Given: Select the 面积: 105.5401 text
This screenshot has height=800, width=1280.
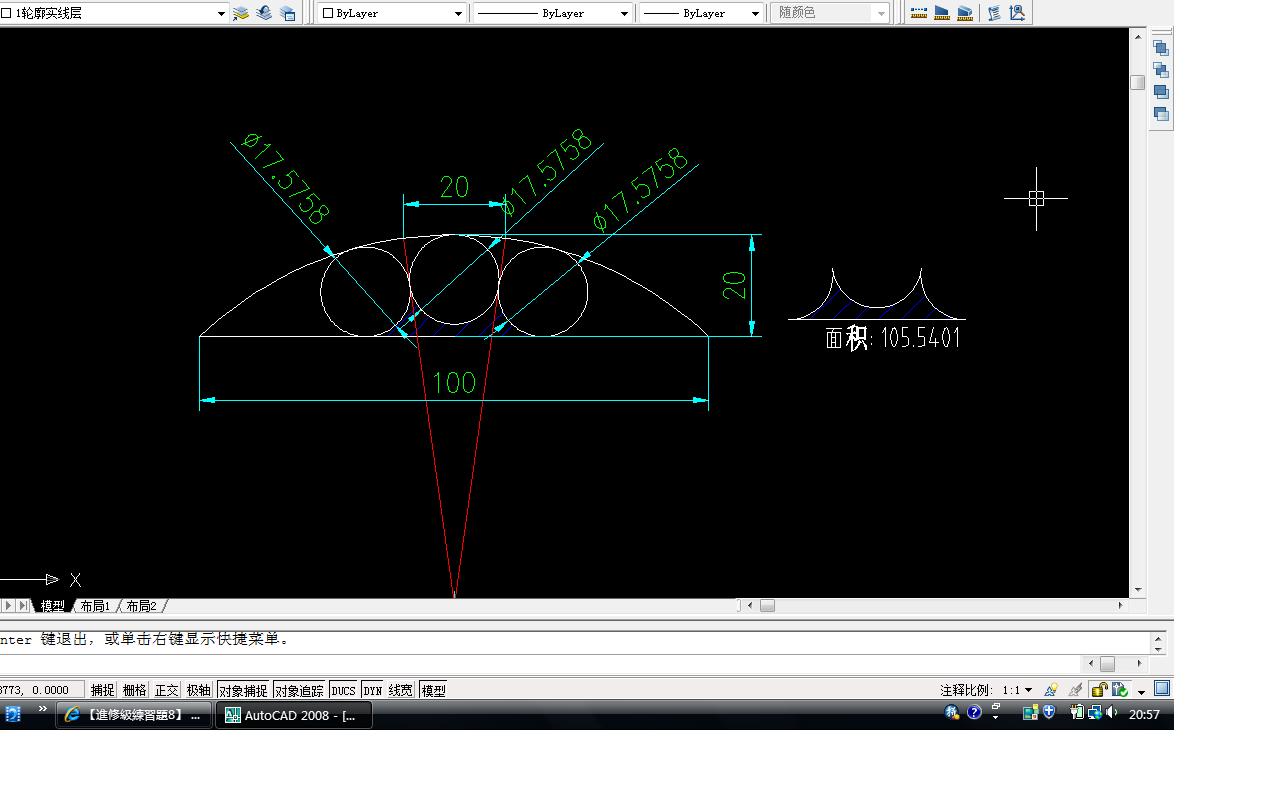Looking at the screenshot, I should click(893, 338).
